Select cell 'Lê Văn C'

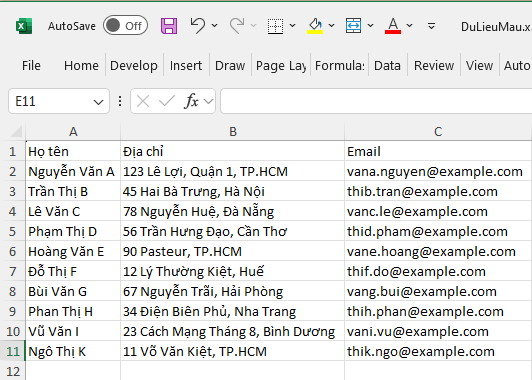click(73, 211)
